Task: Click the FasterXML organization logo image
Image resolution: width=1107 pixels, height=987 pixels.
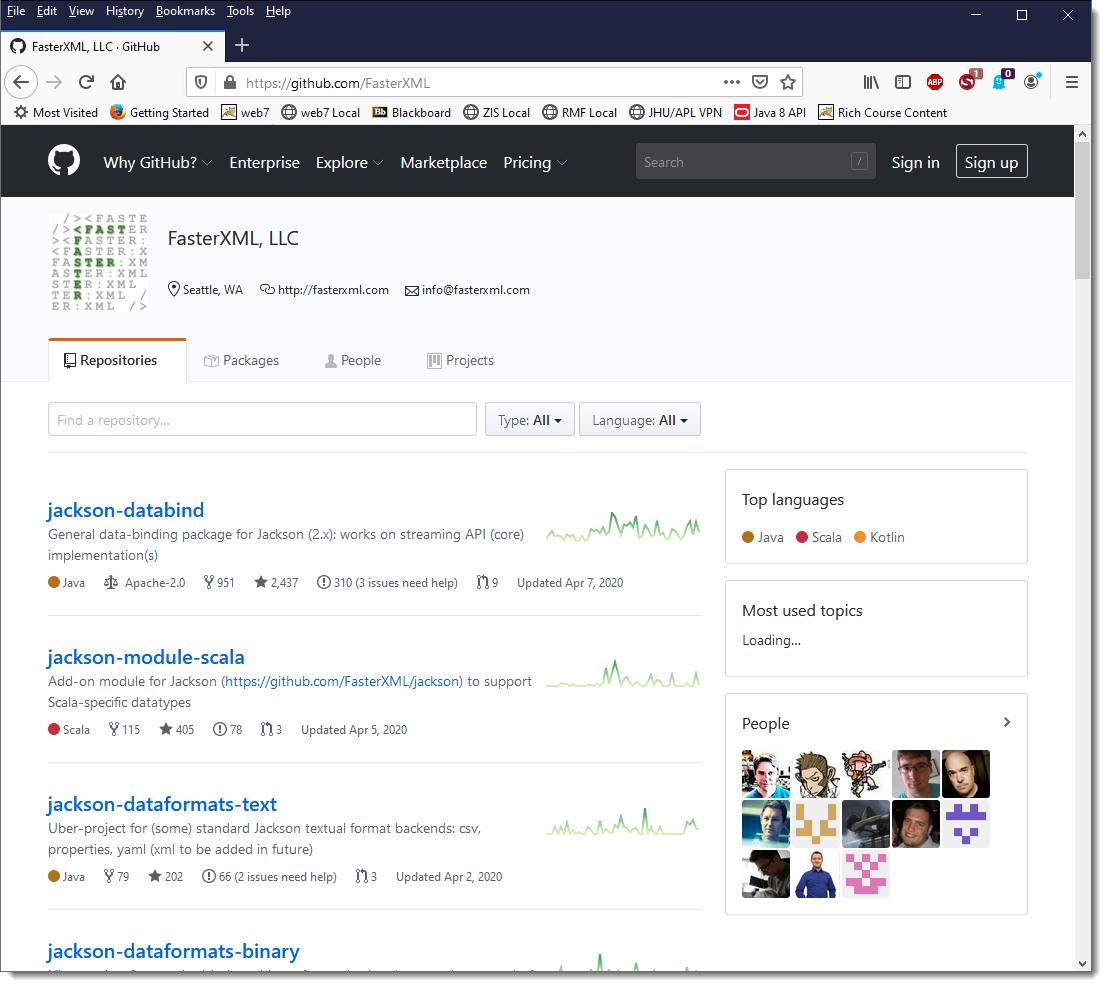Action: (x=100, y=263)
